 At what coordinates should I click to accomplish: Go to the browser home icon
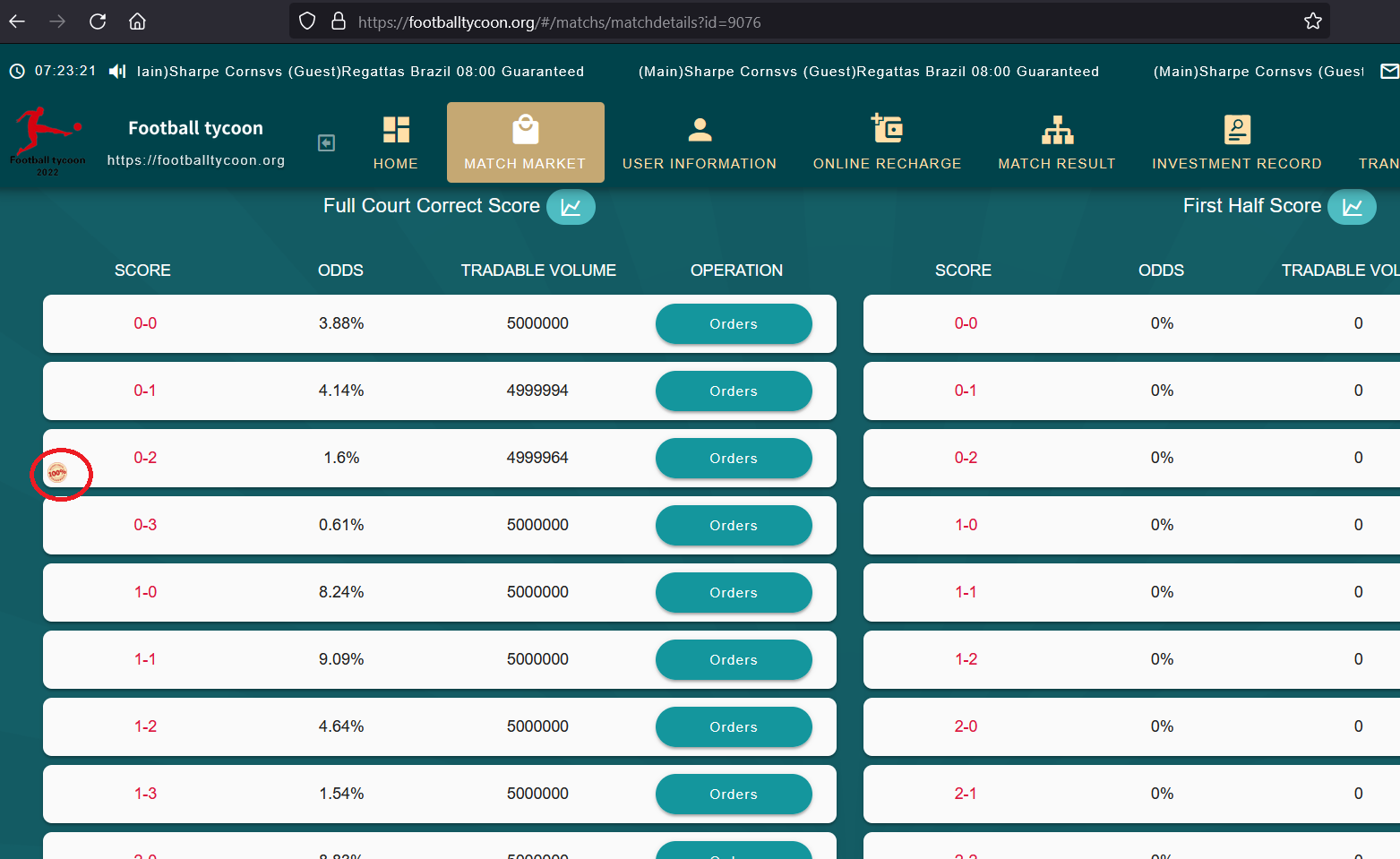point(137,21)
